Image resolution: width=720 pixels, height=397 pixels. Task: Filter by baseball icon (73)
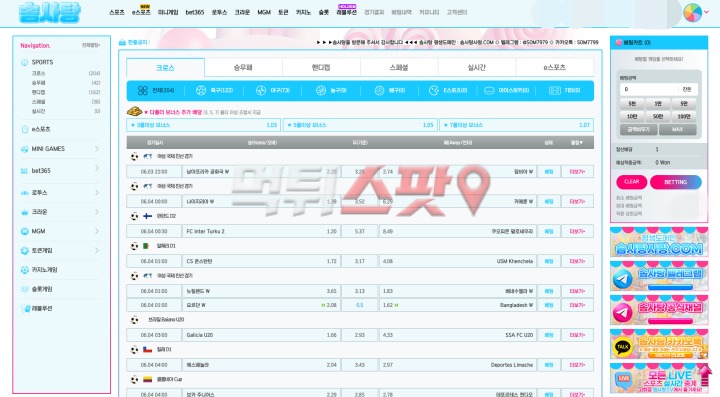[x=261, y=91]
